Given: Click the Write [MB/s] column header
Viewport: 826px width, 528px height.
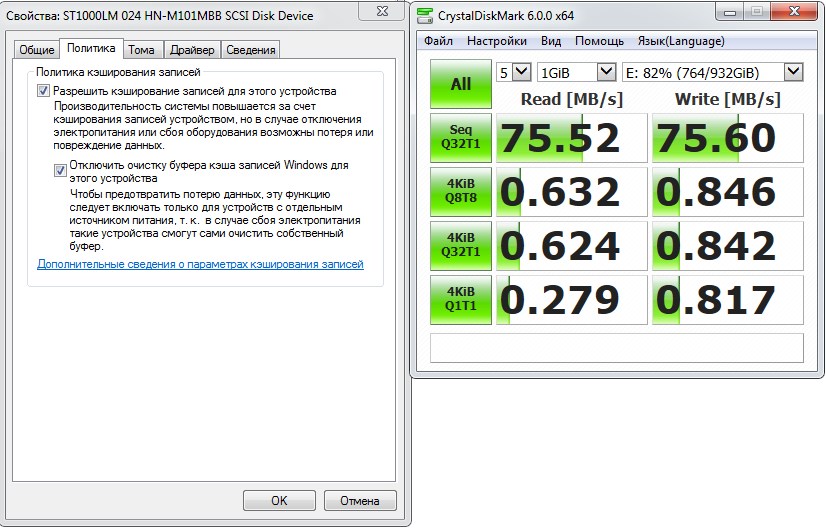Looking at the screenshot, I should point(727,99).
